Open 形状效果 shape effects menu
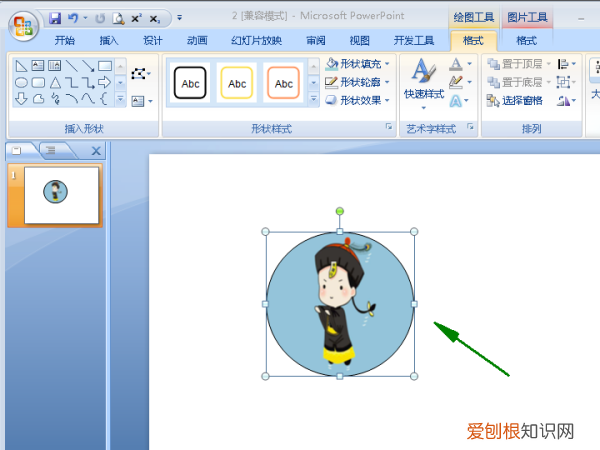 click(x=357, y=101)
